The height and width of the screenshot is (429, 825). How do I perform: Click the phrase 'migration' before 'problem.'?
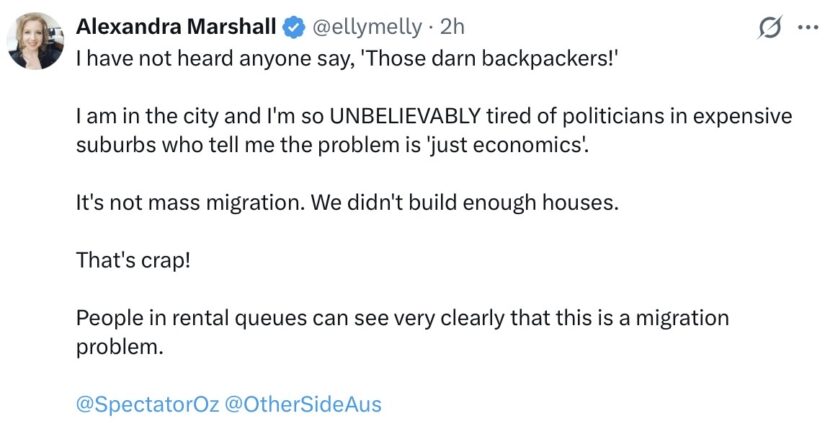click(x=682, y=318)
